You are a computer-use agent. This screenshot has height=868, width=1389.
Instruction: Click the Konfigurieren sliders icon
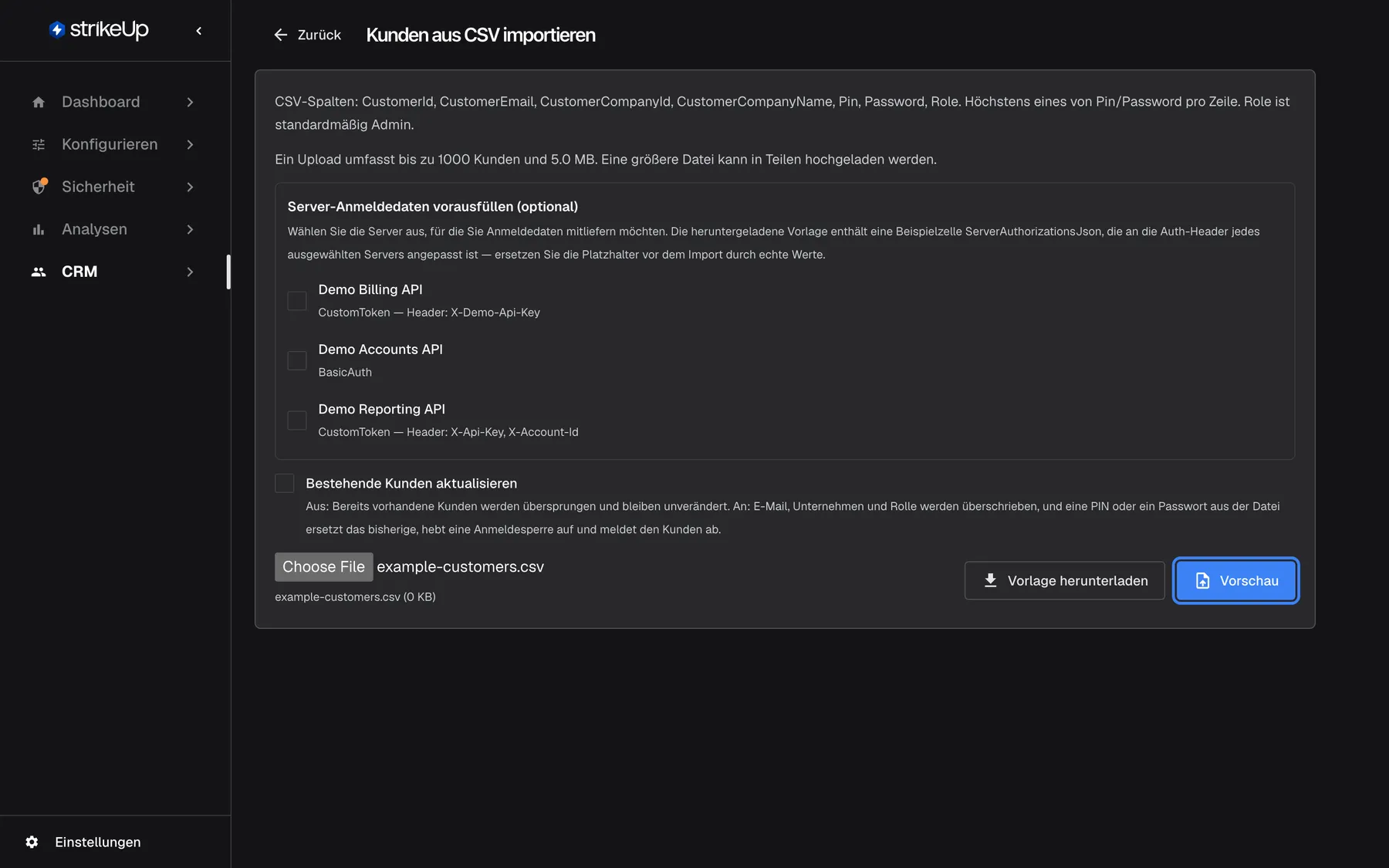39,144
